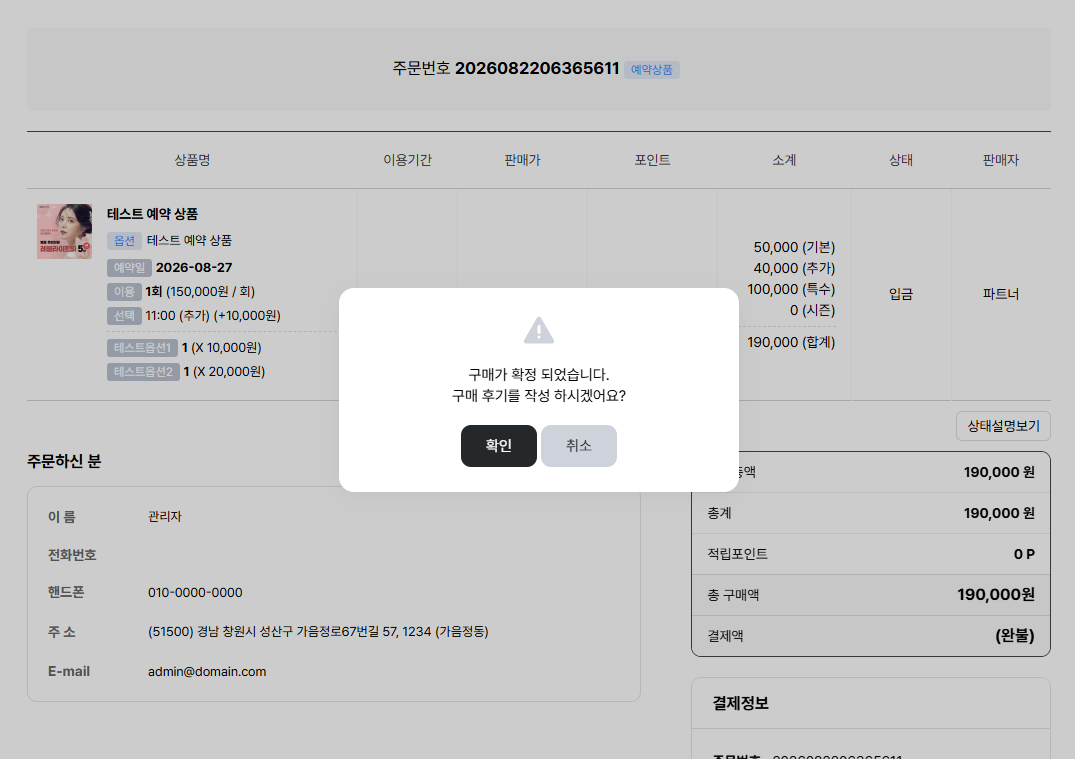
Task: Click the 결제액 value (완불)
Action: tap(1015, 636)
